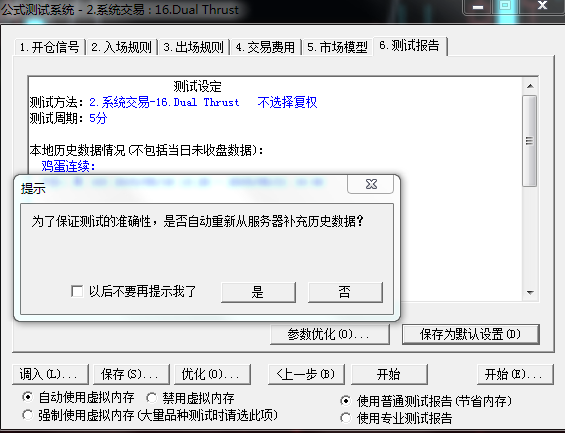Click the report scrollbar down arrow
The width and height of the screenshot is (565, 433).
[x=530, y=293]
